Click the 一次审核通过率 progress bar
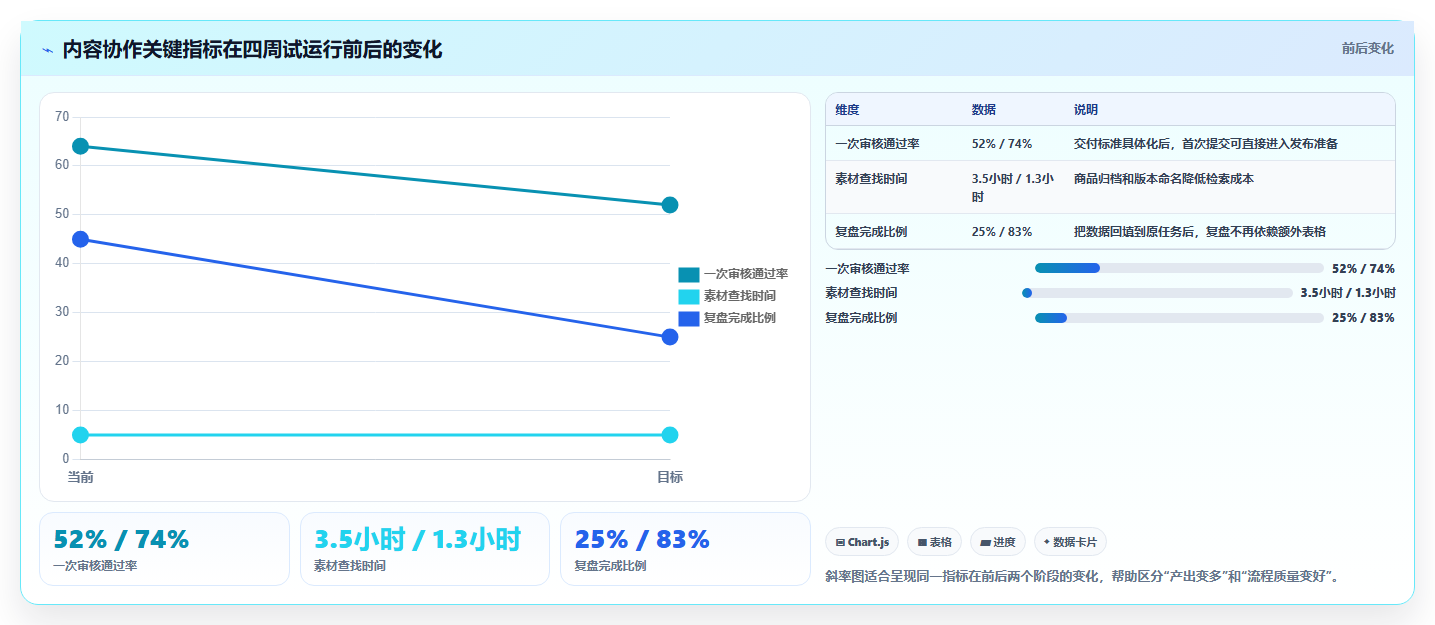Screen dimensions: 1435x625 [1179, 268]
